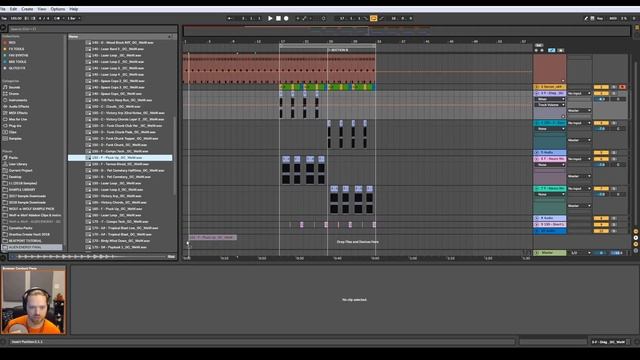Fold track 4 with its unfold triangle

(x=537, y=93)
